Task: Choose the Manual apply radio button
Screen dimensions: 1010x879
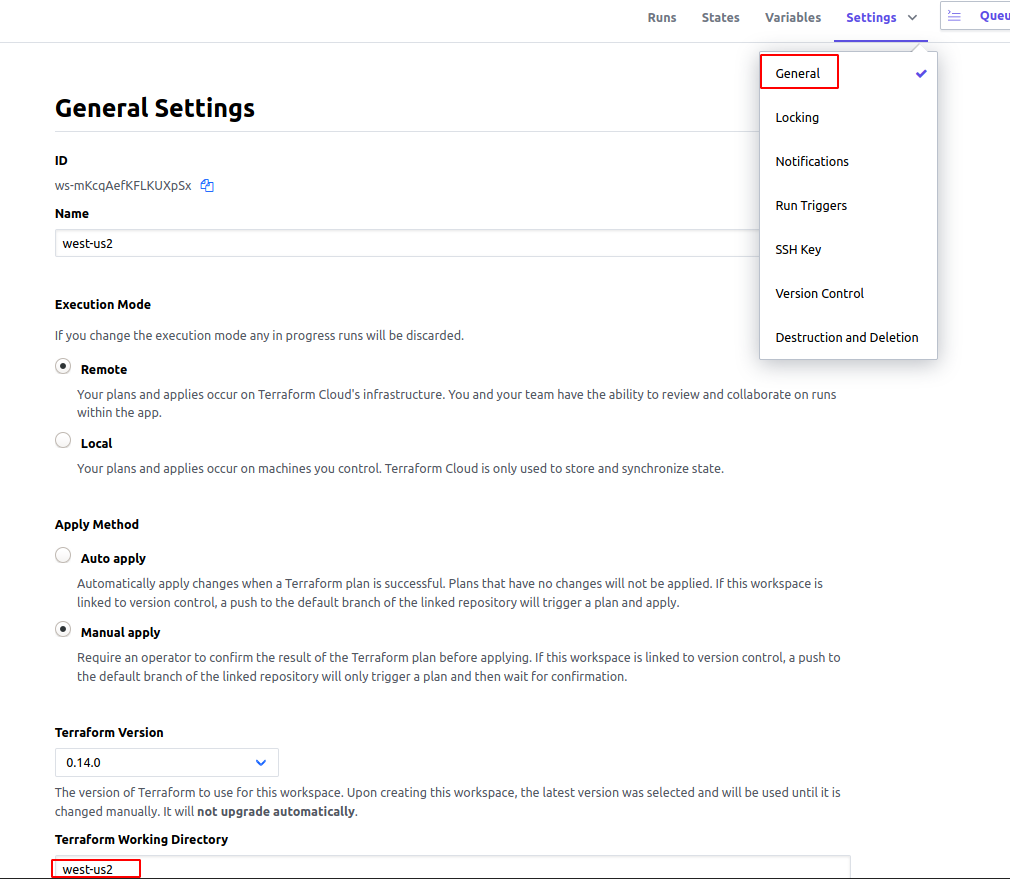Action: (63, 629)
